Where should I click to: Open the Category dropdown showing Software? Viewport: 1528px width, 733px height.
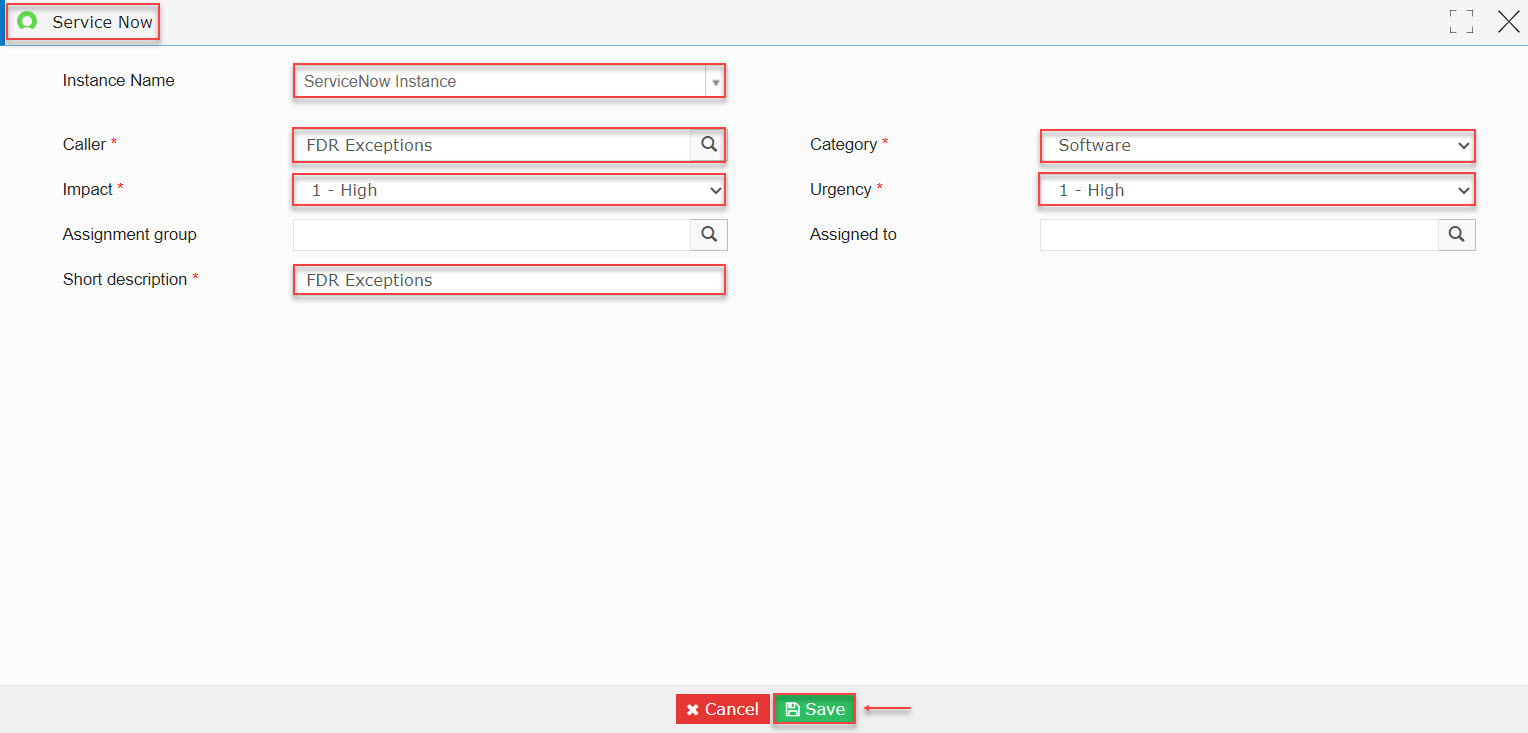coord(1257,145)
